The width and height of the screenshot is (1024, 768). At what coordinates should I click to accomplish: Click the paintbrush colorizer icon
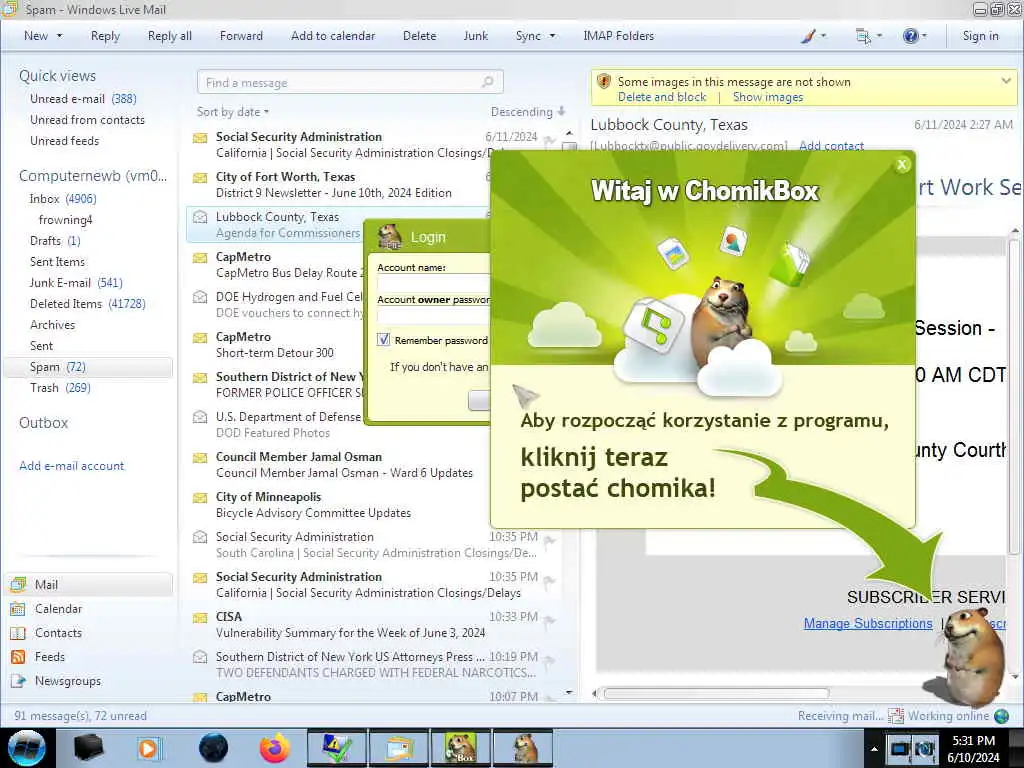pos(808,36)
